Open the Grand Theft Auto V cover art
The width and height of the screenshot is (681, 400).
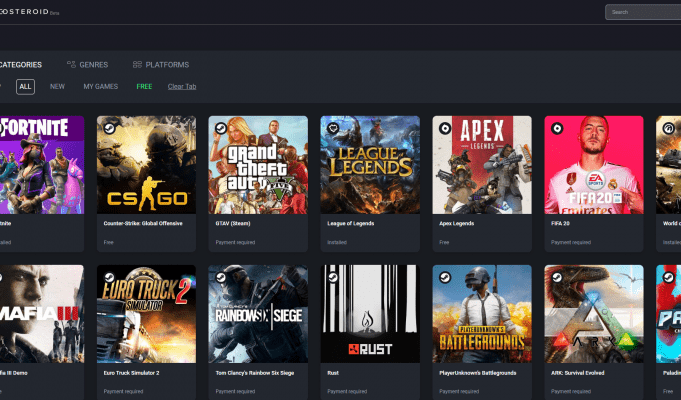(258, 165)
